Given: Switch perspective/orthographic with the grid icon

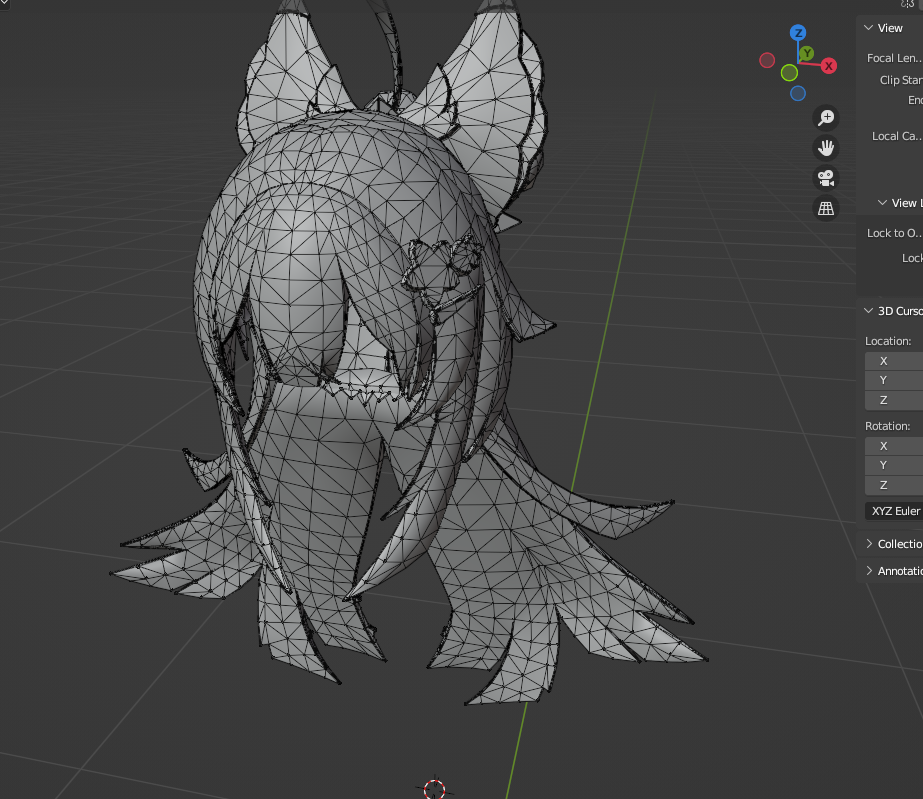Looking at the screenshot, I should (x=826, y=208).
